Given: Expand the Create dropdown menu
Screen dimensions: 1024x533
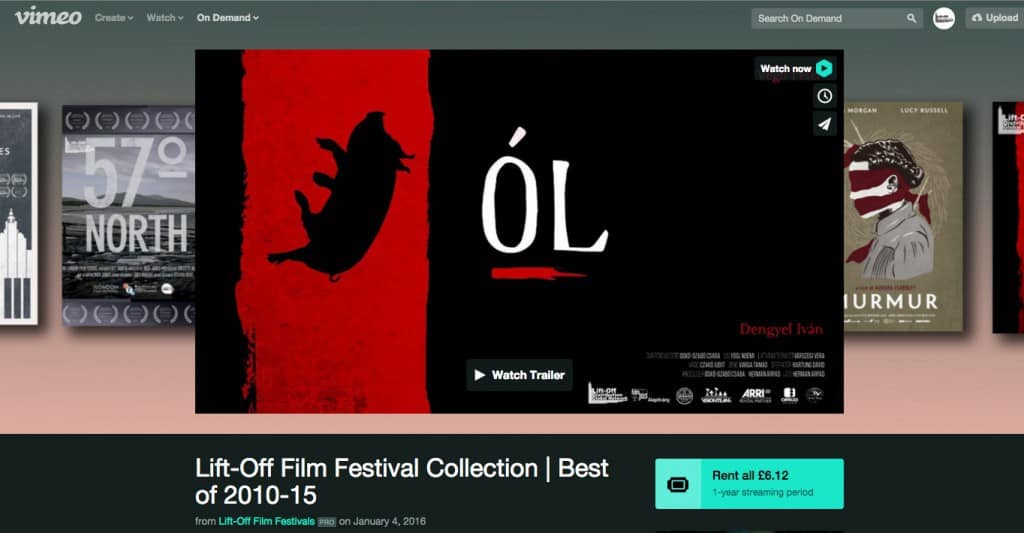Looking at the screenshot, I should (x=113, y=18).
